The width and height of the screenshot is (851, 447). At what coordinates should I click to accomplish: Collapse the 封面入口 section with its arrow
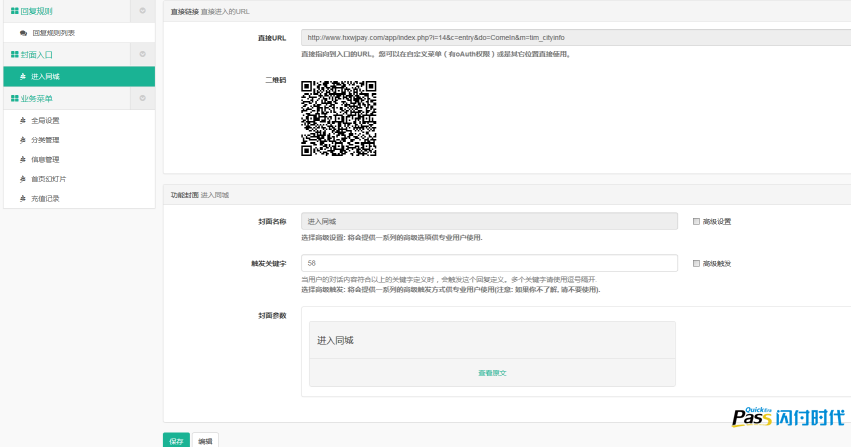click(x=143, y=54)
